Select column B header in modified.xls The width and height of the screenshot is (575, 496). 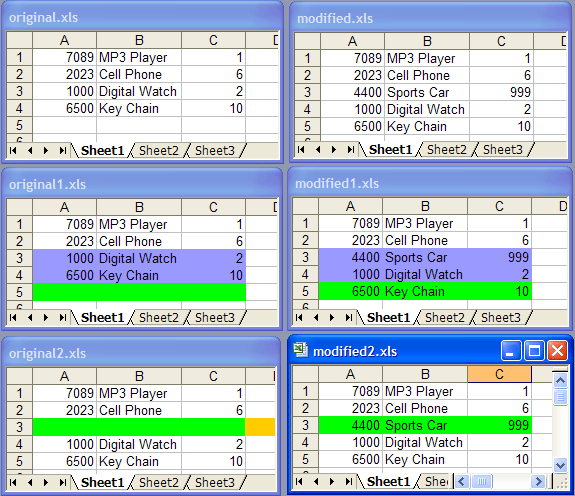(x=427, y=41)
